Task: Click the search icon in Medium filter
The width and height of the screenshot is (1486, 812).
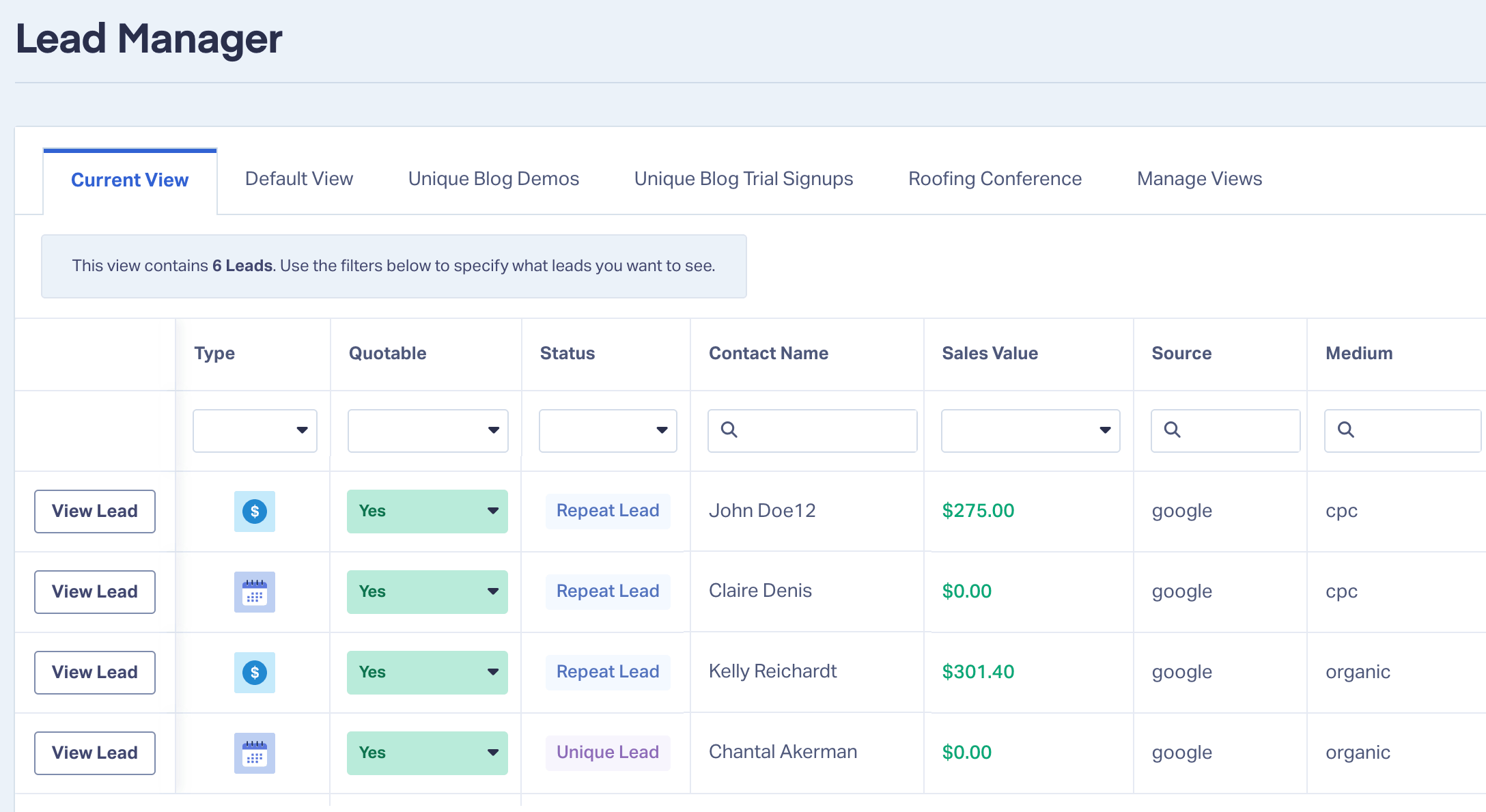Action: [x=1345, y=430]
